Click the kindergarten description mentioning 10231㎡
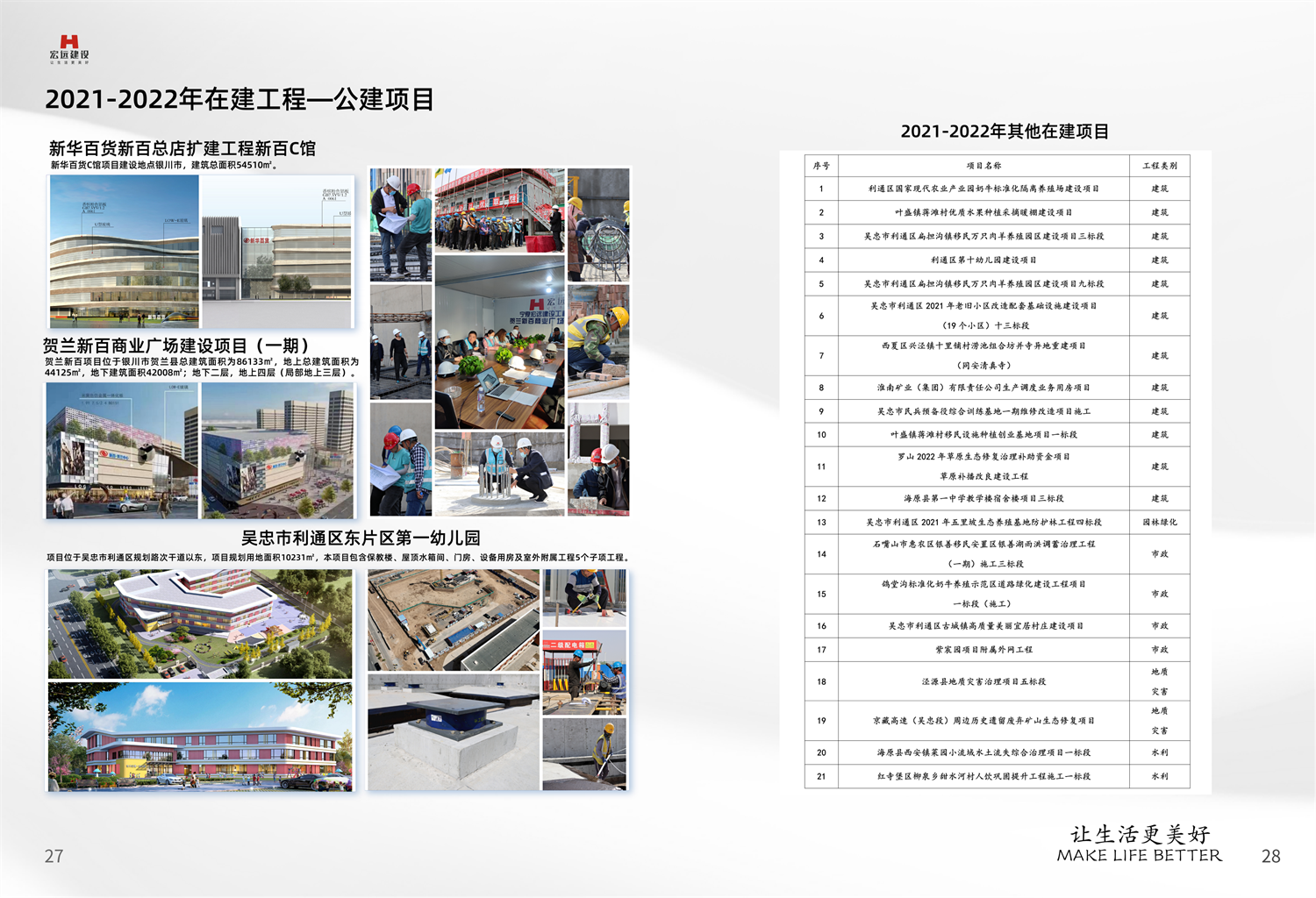Image resolution: width=1316 pixels, height=898 pixels. pyautogui.click(x=338, y=557)
